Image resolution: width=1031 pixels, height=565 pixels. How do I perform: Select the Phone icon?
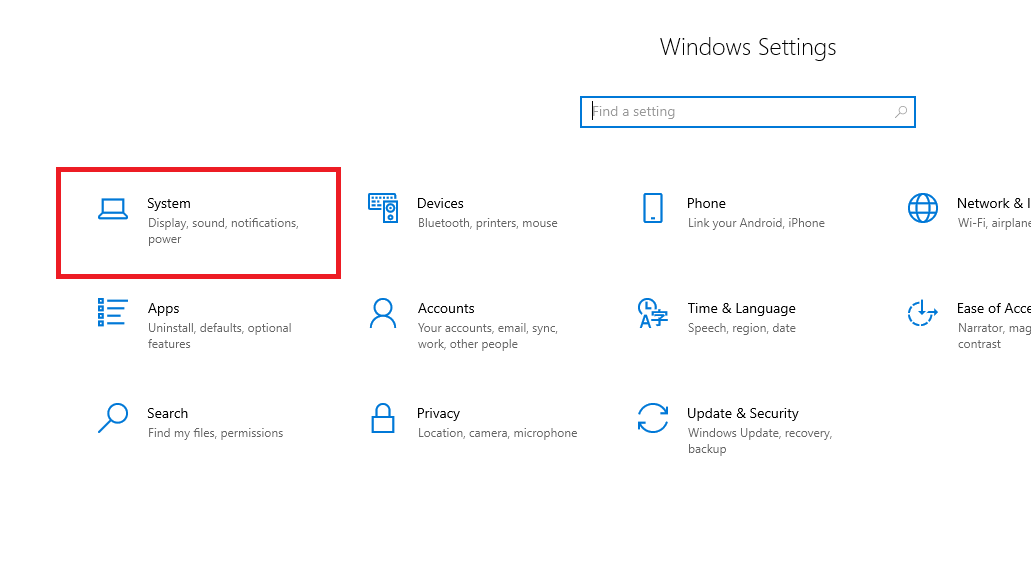(653, 208)
